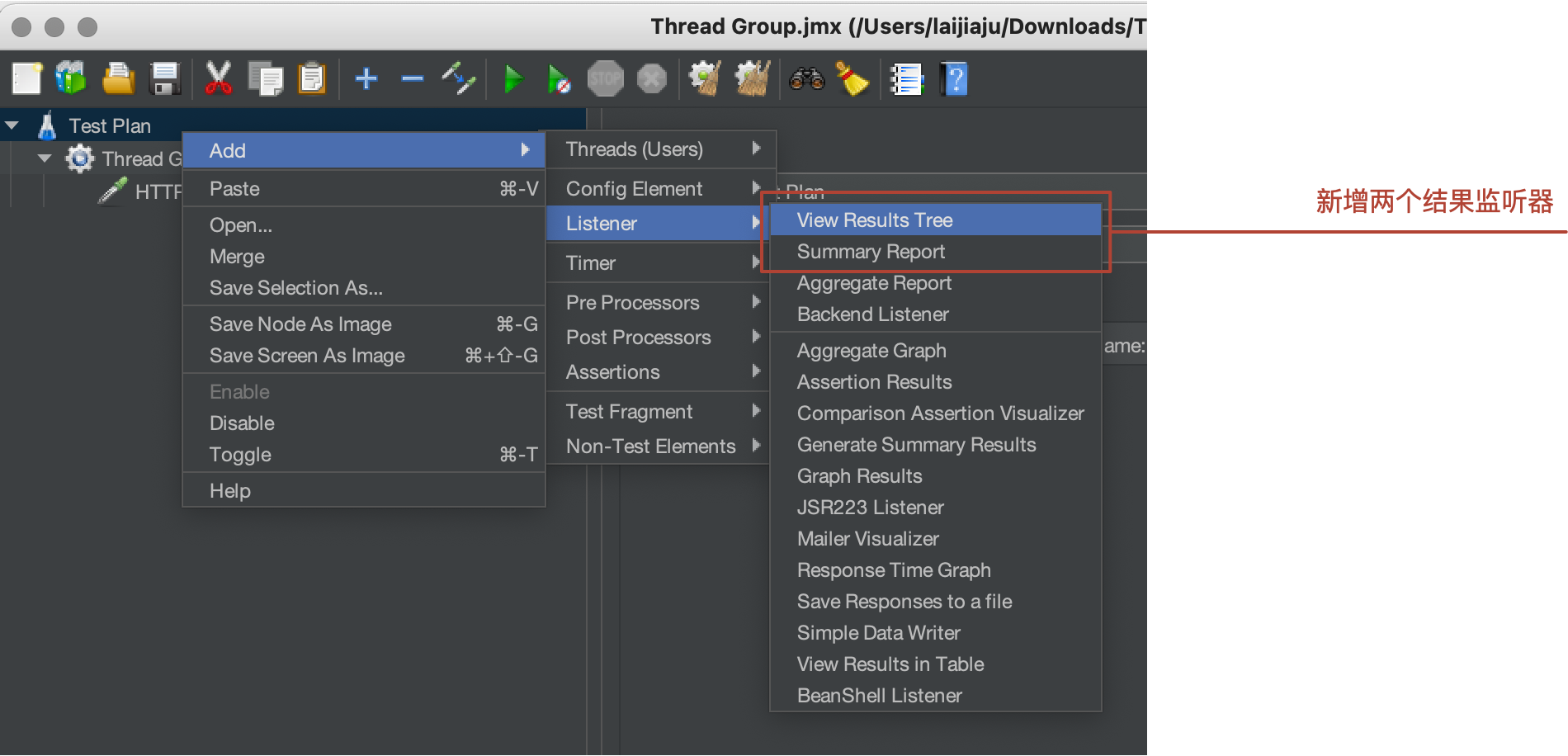Image resolution: width=1568 pixels, height=756 pixels.
Task: Start test without pauses
Action: 560,78
